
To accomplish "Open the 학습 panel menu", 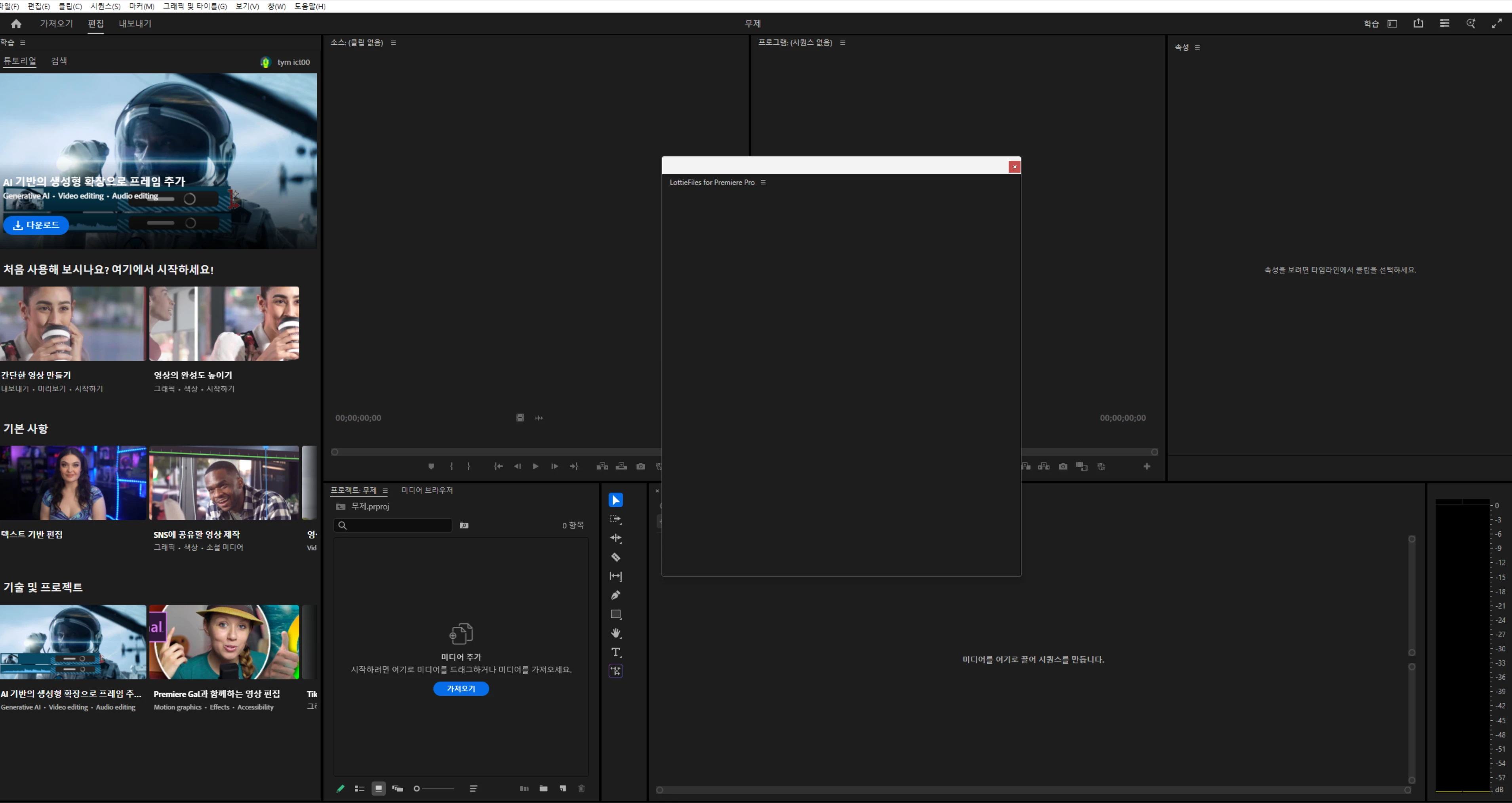I will (23, 43).
